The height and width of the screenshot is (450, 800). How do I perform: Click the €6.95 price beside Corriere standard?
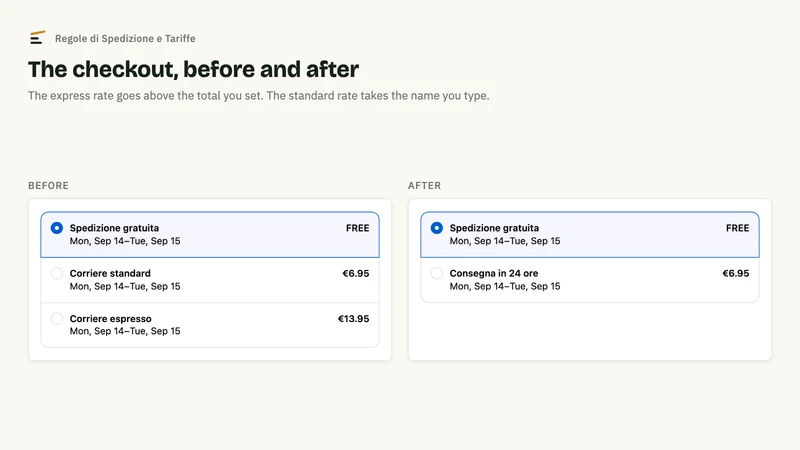[x=356, y=273]
